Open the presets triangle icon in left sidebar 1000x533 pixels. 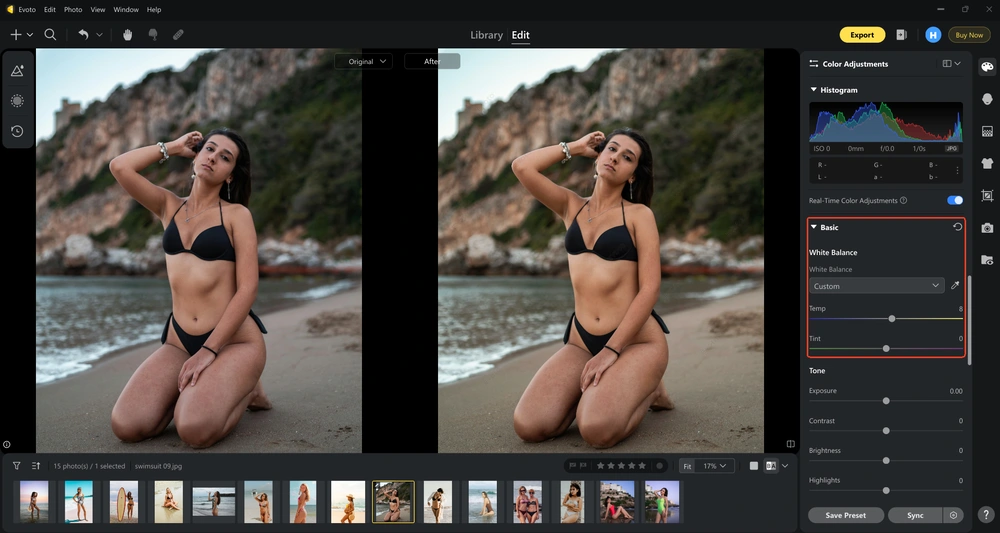coord(17,71)
